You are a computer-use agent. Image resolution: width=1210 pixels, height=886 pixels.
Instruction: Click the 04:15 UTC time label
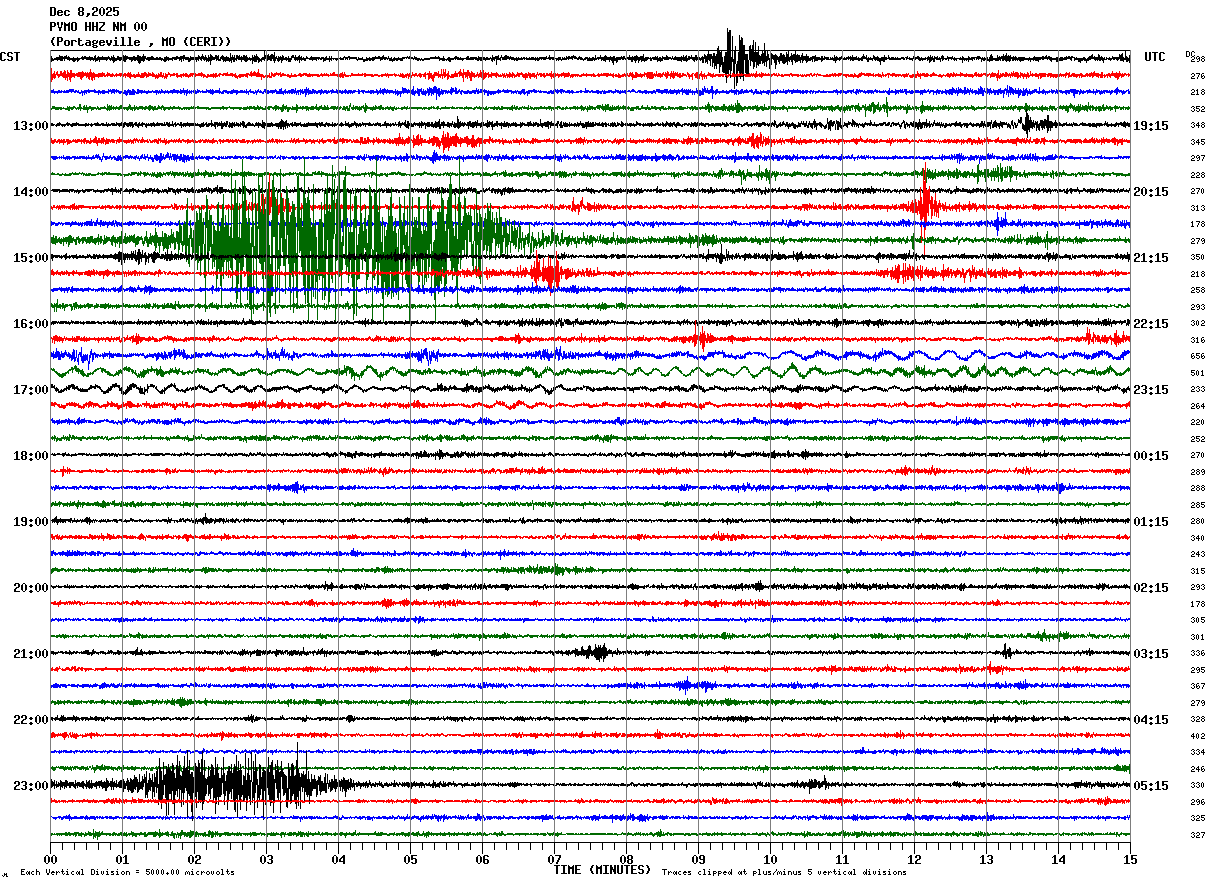click(x=1151, y=720)
